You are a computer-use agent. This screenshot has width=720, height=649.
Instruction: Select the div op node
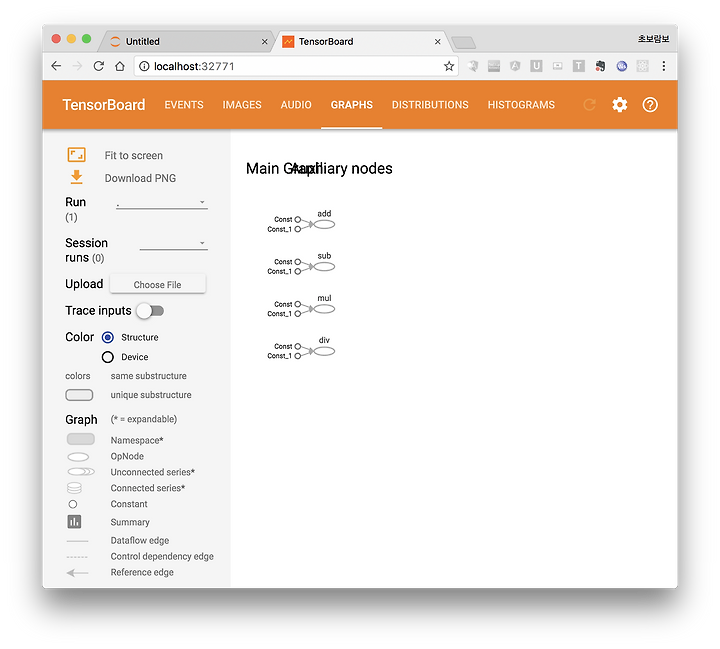324,351
